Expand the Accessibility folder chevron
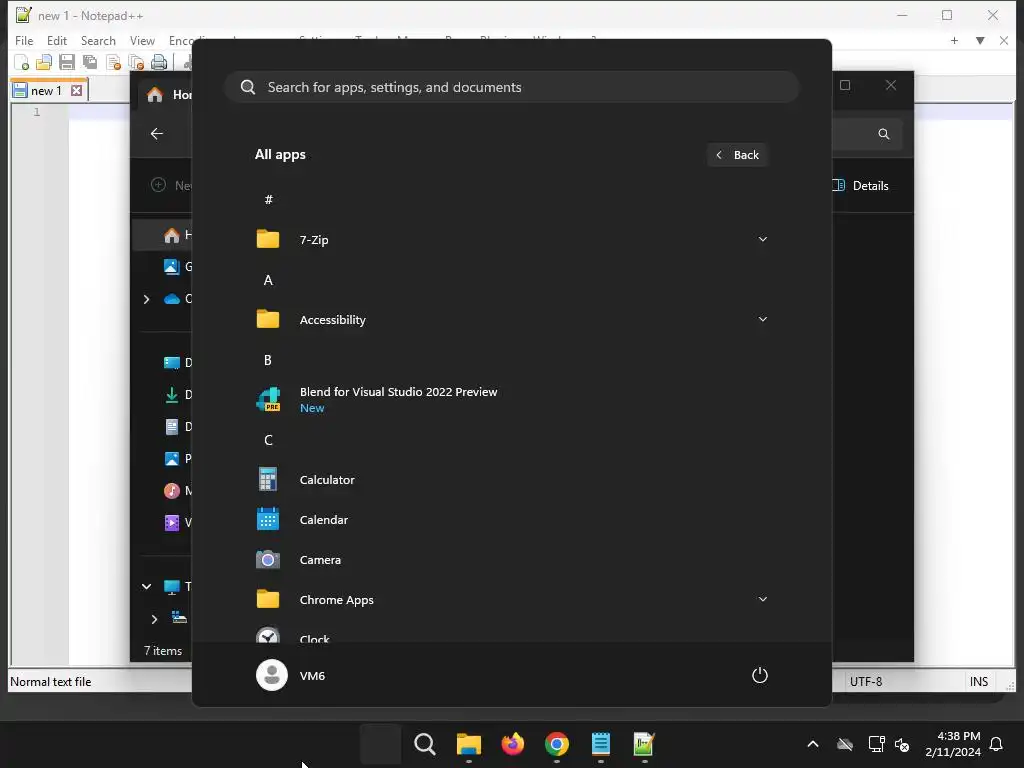 coord(762,319)
